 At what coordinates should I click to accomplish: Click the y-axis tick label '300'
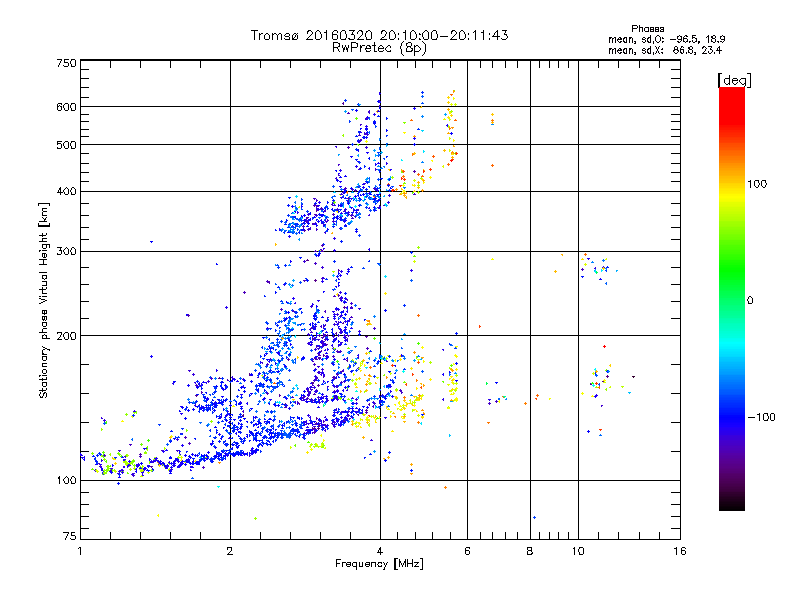(x=66, y=251)
